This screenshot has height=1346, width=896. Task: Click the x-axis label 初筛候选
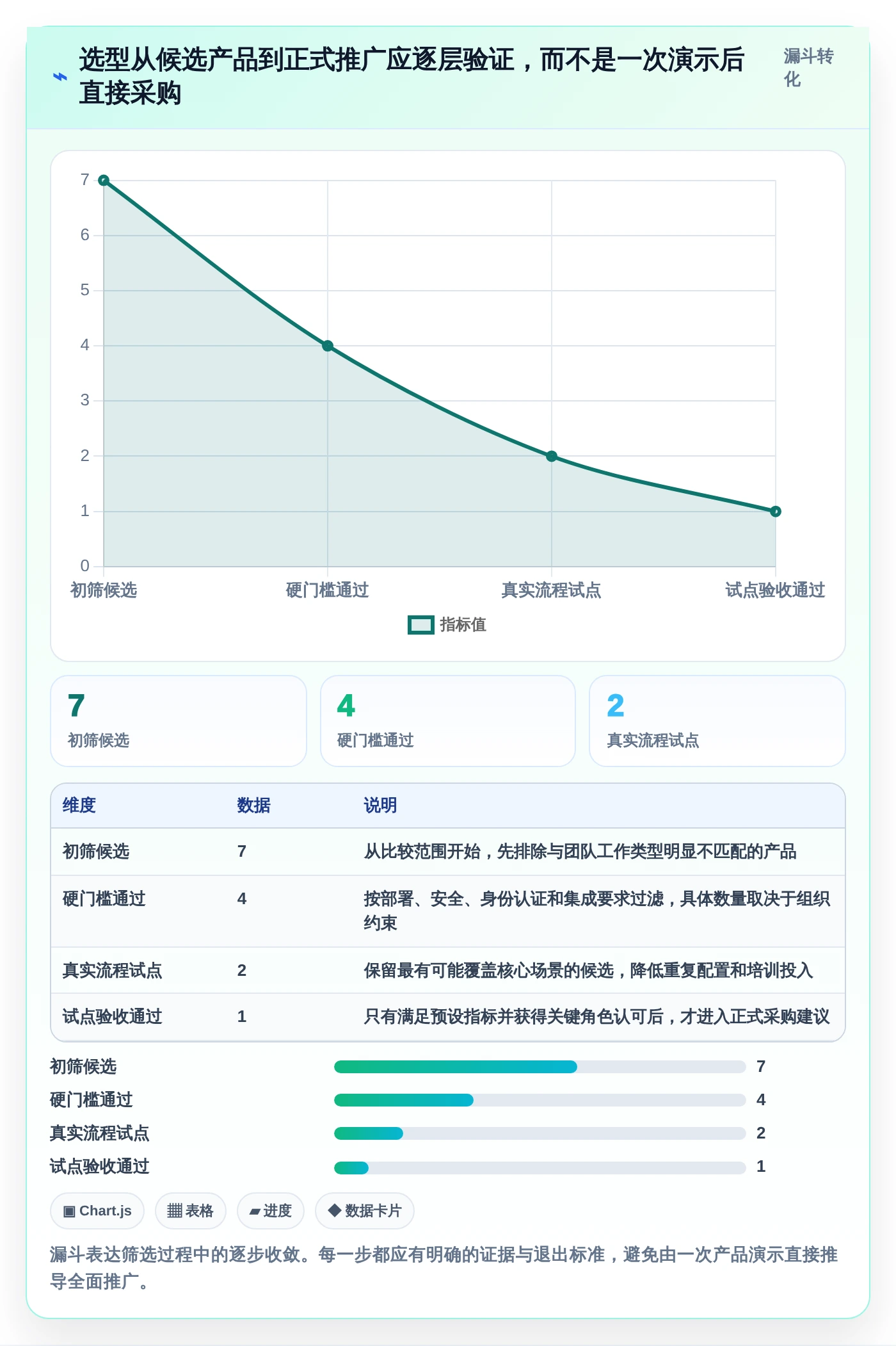[x=104, y=590]
